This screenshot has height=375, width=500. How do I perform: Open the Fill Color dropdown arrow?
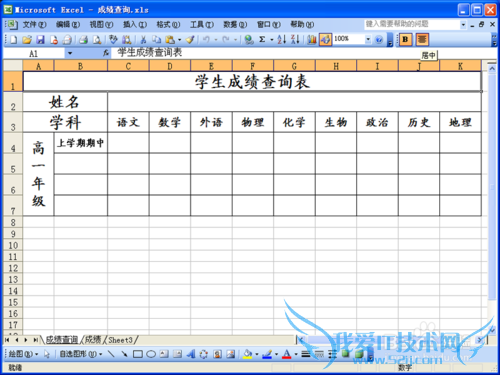coord(257,354)
